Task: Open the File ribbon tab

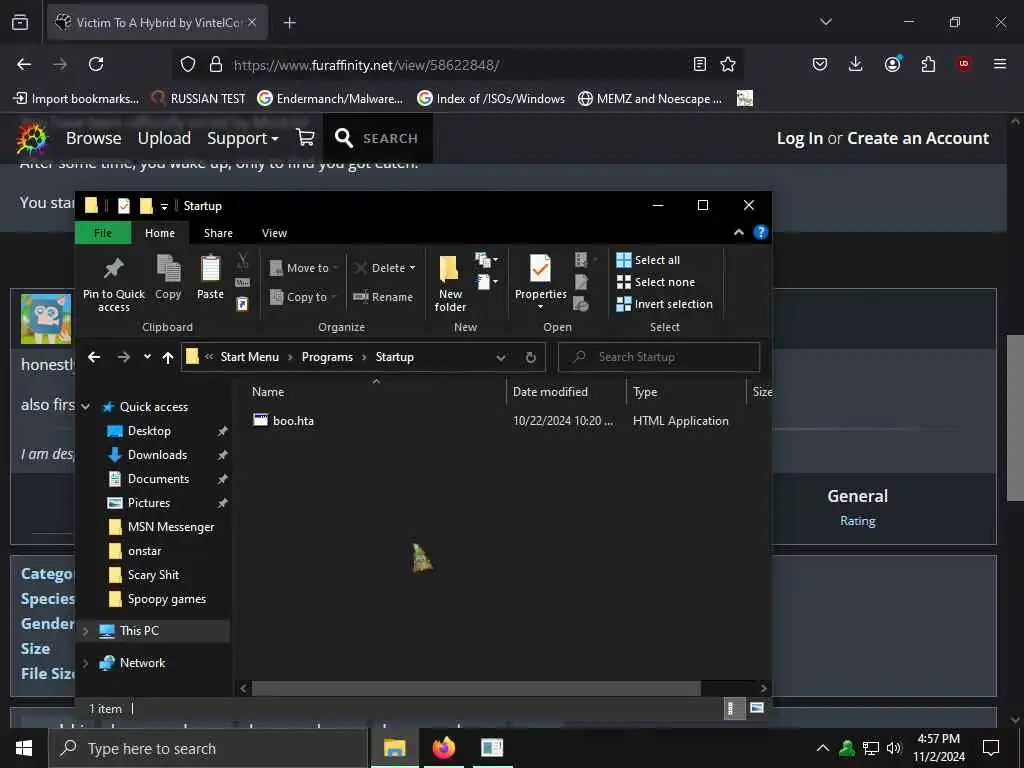Action: [103, 233]
